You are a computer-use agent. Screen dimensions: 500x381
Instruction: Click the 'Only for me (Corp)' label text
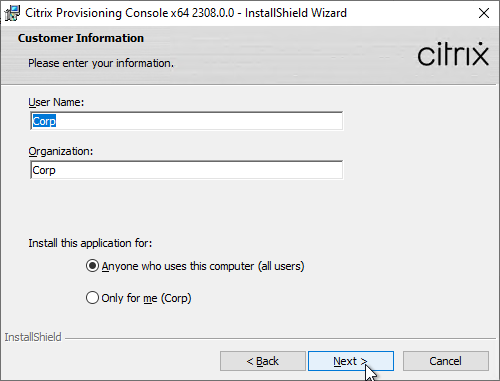click(146, 298)
